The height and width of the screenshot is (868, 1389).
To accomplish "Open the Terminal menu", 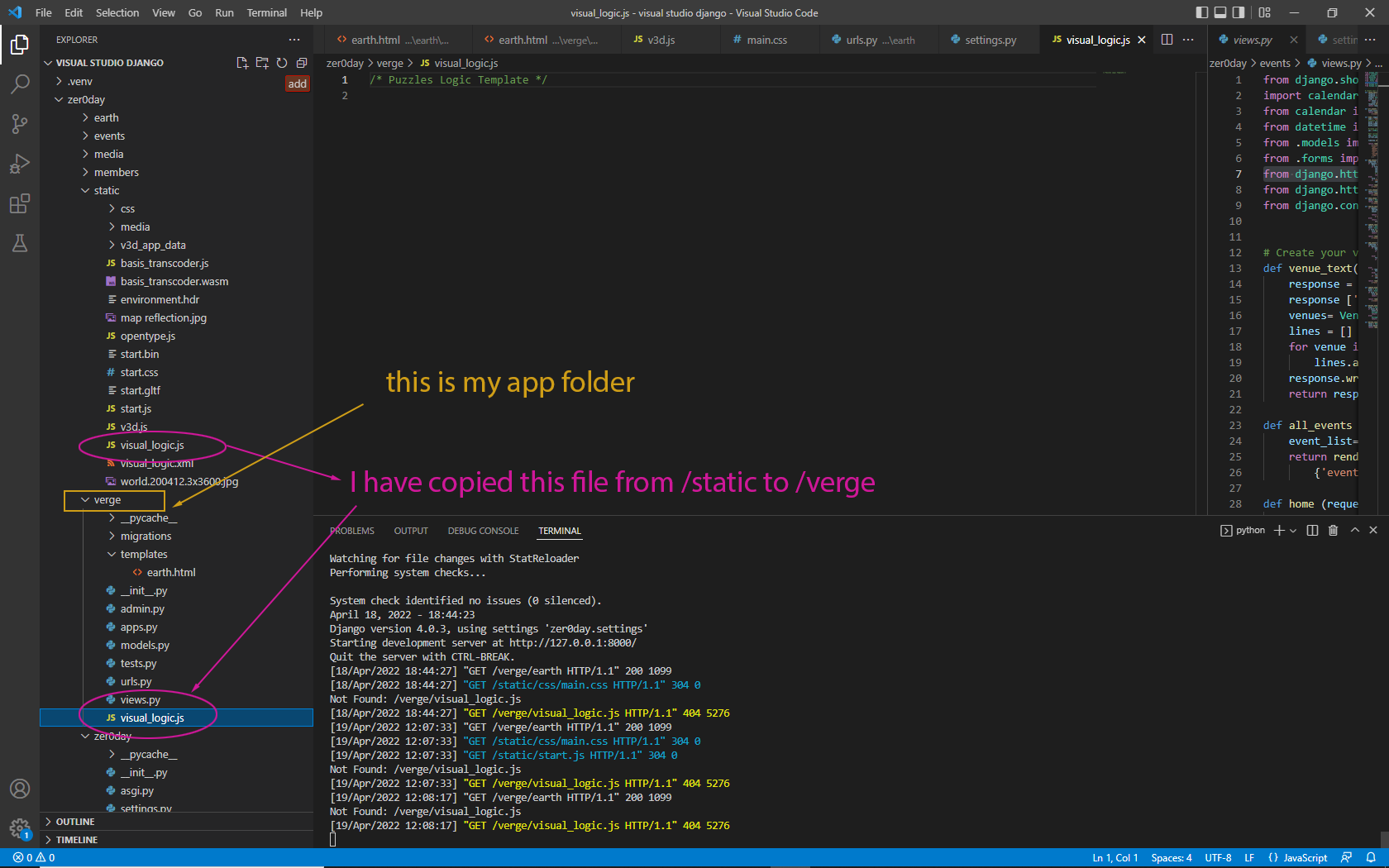I will pos(267,12).
